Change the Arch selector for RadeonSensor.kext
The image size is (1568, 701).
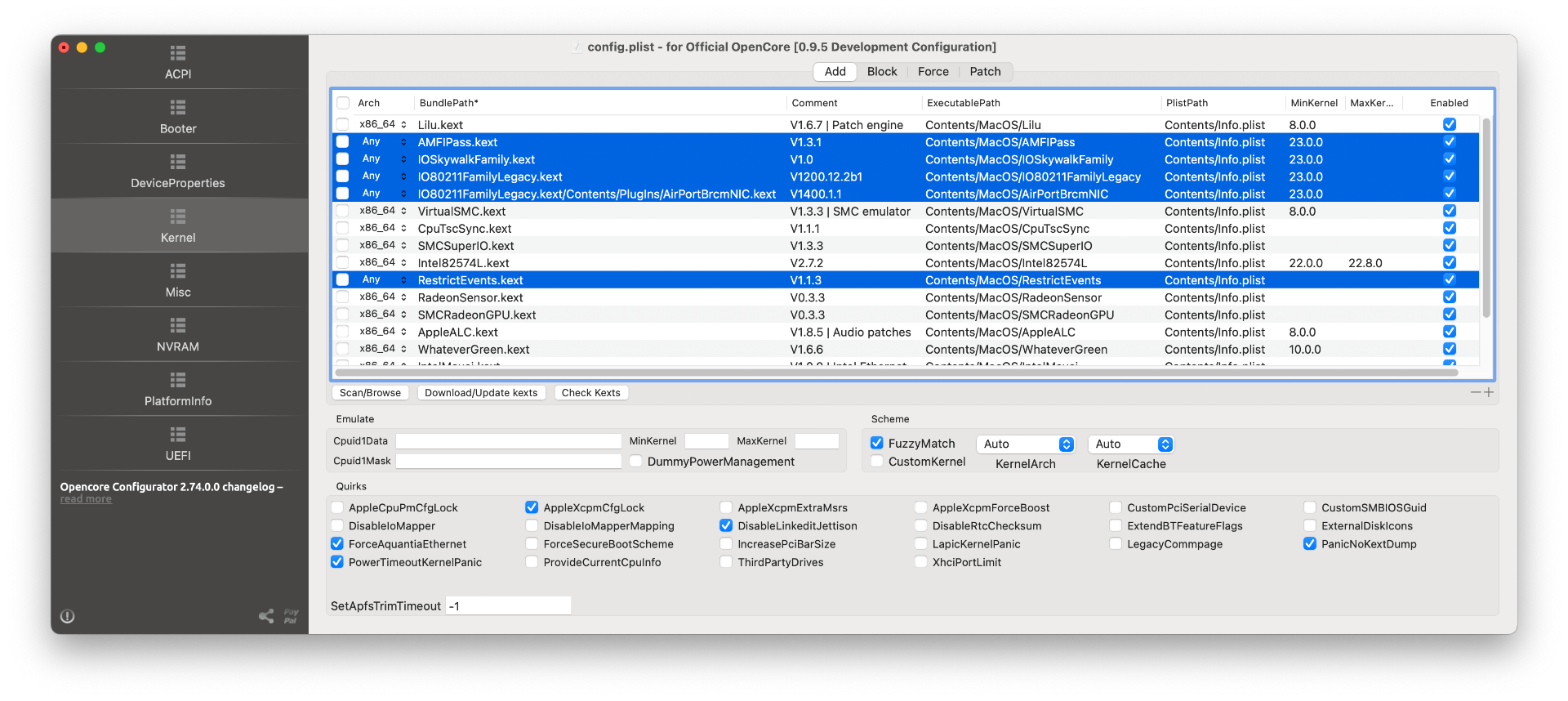click(x=382, y=297)
